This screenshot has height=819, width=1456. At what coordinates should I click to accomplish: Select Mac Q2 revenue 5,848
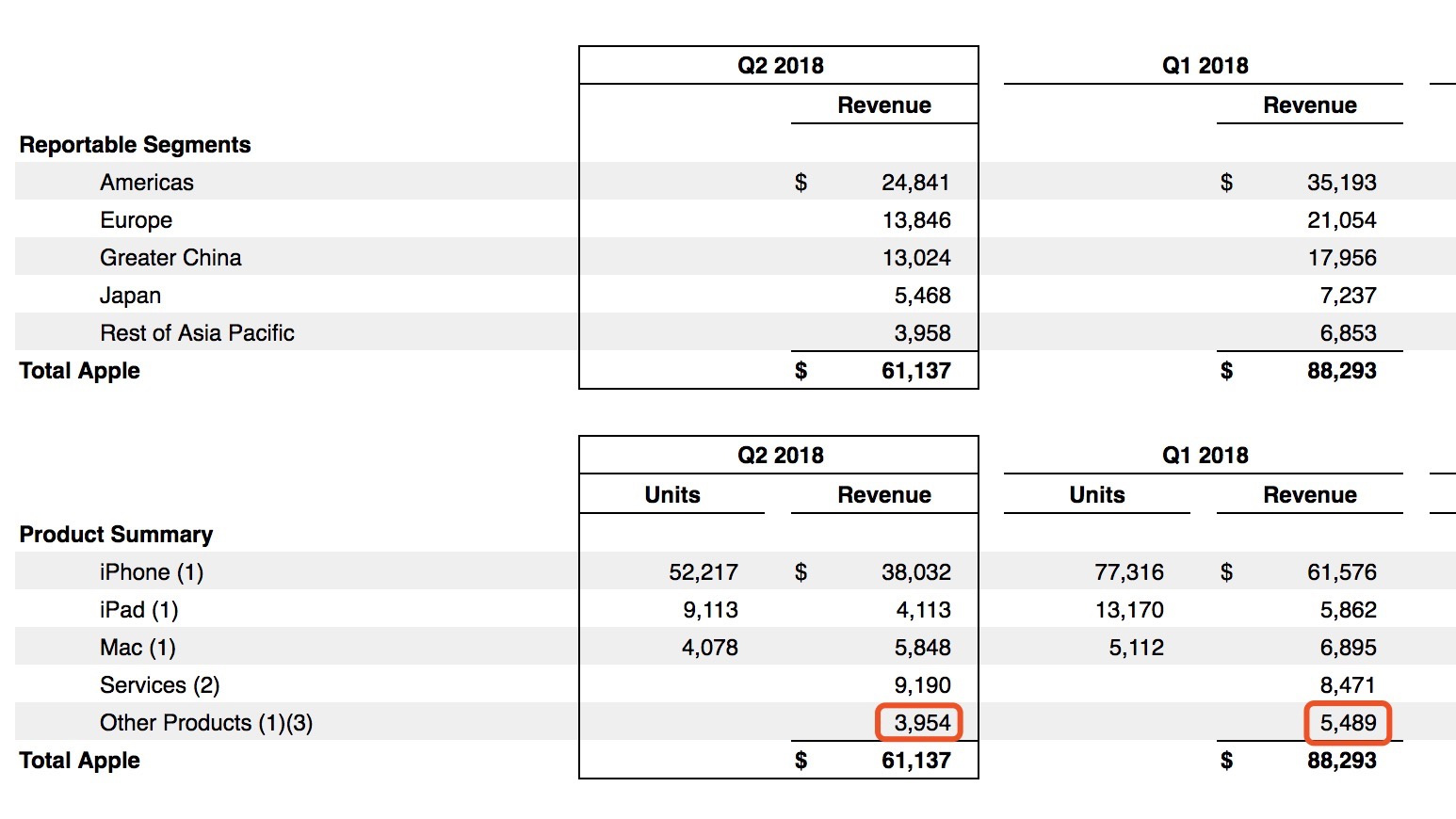pyautogui.click(x=922, y=648)
